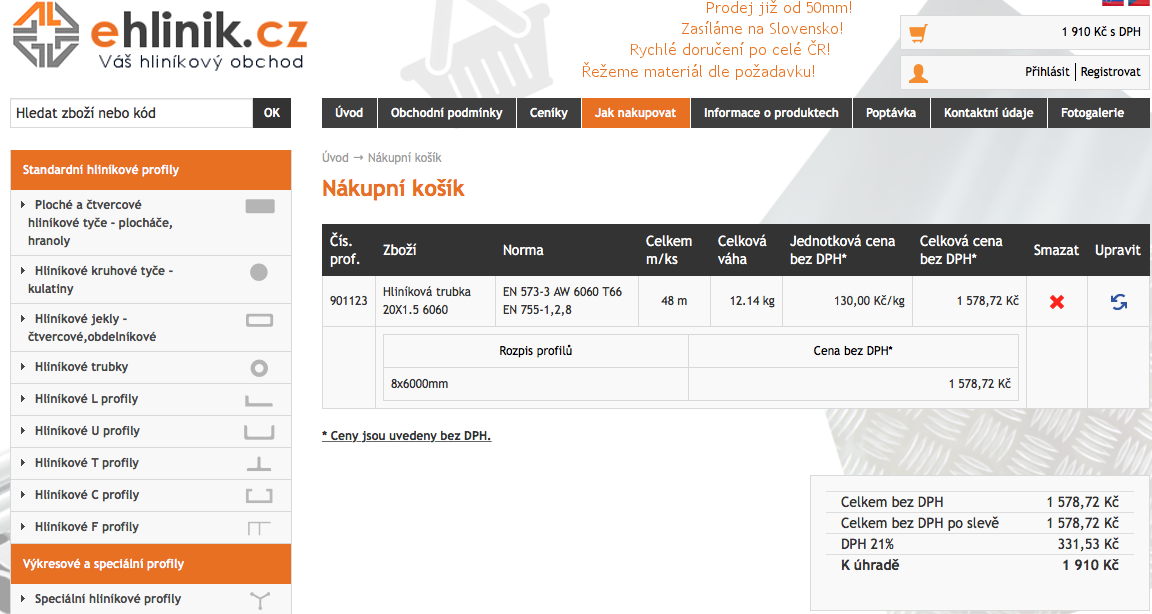Click the blue refresh edit icon
Screen dimensions: 1152x614
point(1118,302)
